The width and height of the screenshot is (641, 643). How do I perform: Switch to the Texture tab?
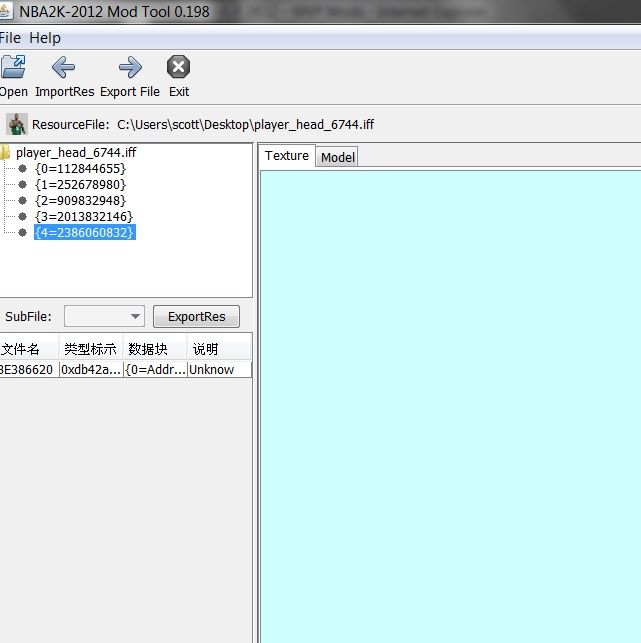(x=287, y=156)
